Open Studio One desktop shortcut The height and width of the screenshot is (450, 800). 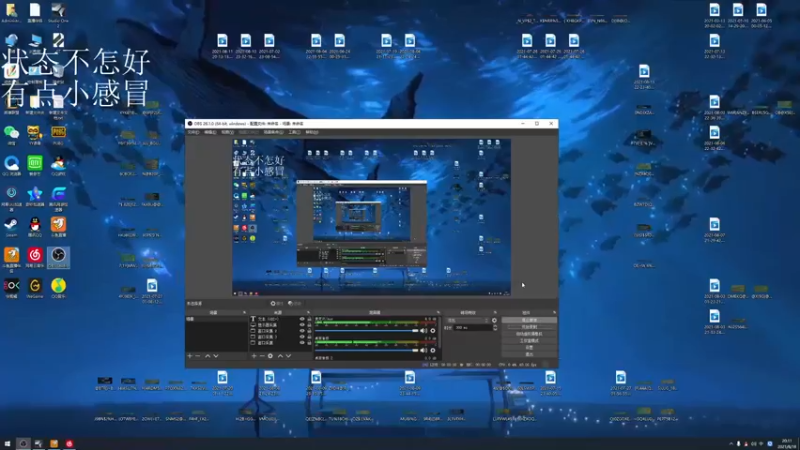(58, 13)
